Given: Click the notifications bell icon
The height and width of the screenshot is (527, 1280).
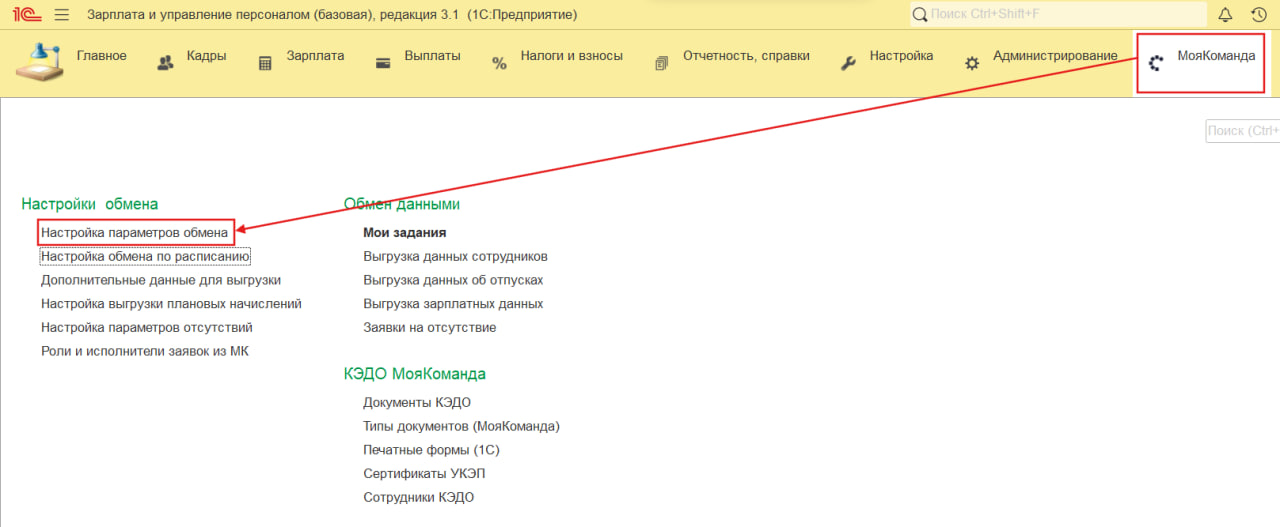Looking at the screenshot, I should click(x=1225, y=15).
